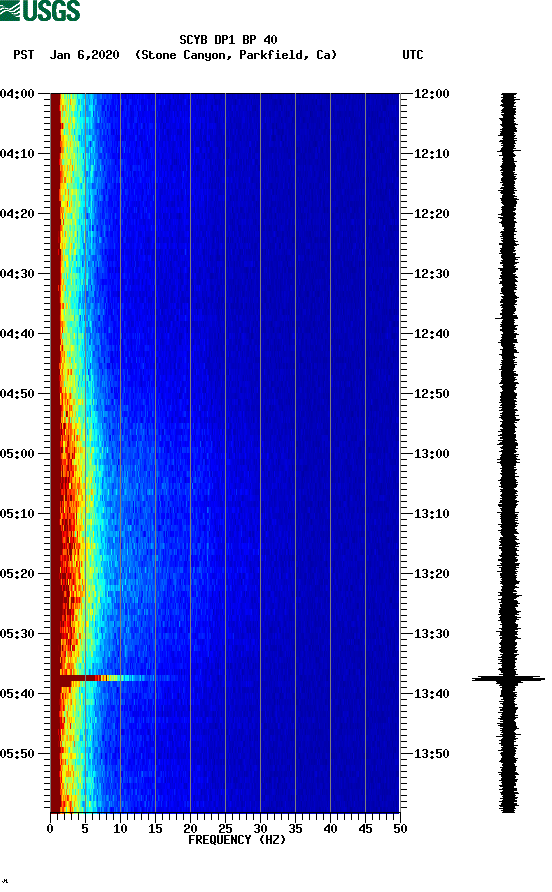This screenshot has width=552, height=892.
Task: Click the '04:40' PST time label
Action: [18, 334]
